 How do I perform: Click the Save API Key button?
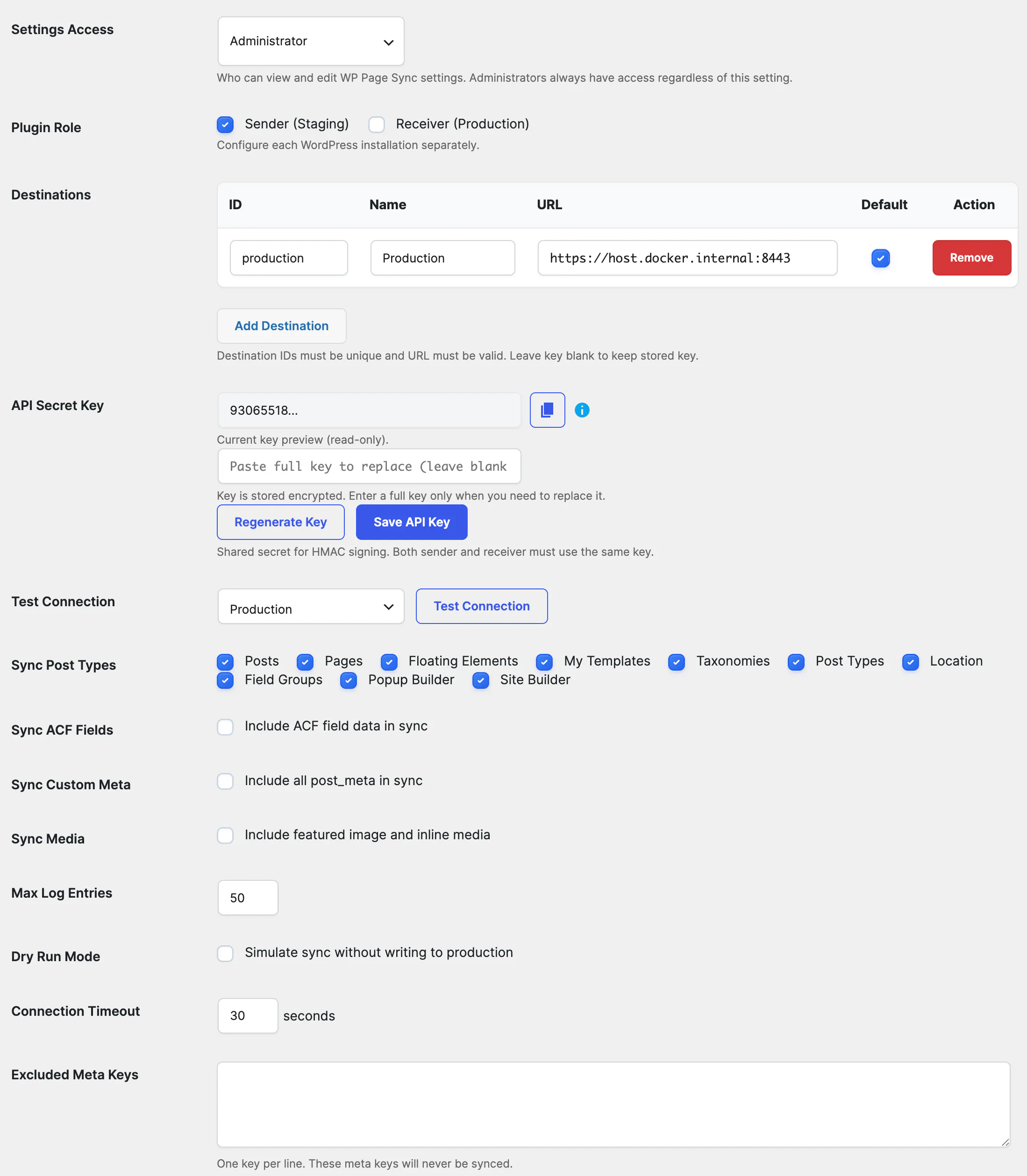412,522
